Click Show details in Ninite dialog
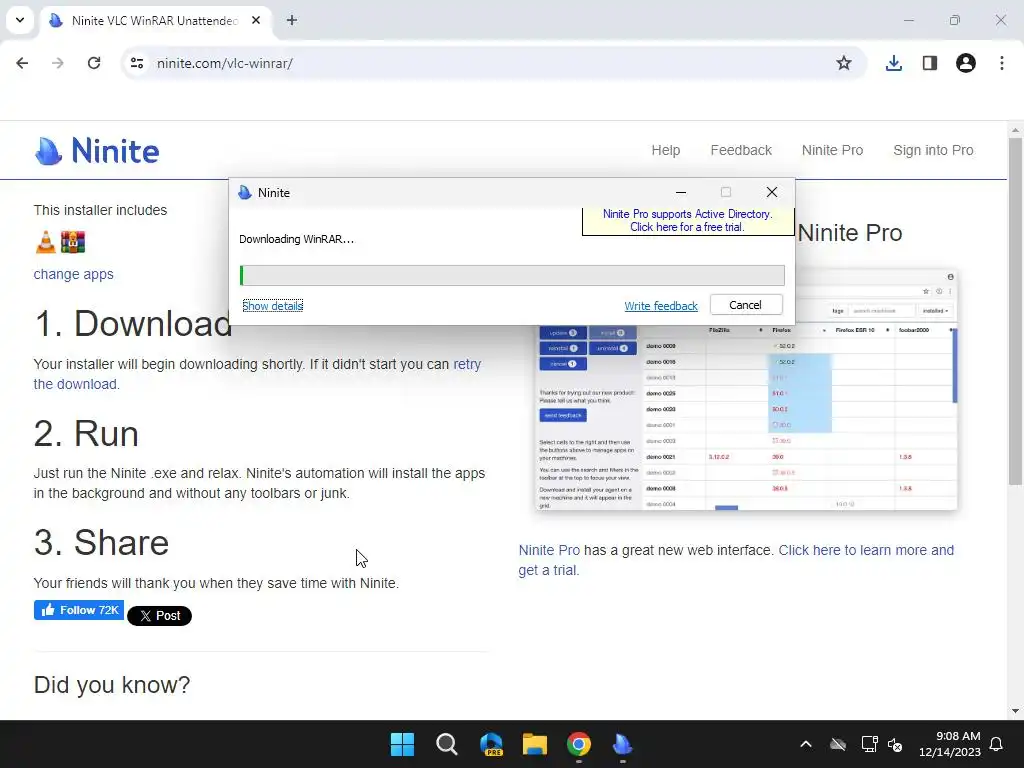The height and width of the screenshot is (768, 1024). pos(272,306)
